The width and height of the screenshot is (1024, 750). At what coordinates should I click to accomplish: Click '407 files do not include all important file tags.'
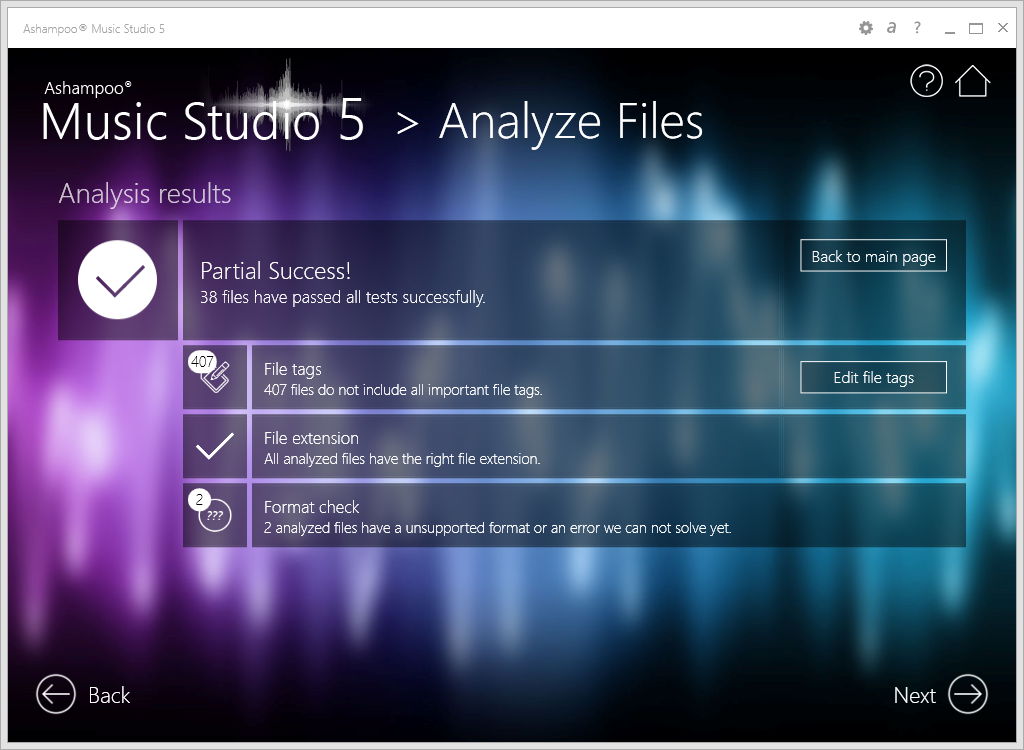403,390
